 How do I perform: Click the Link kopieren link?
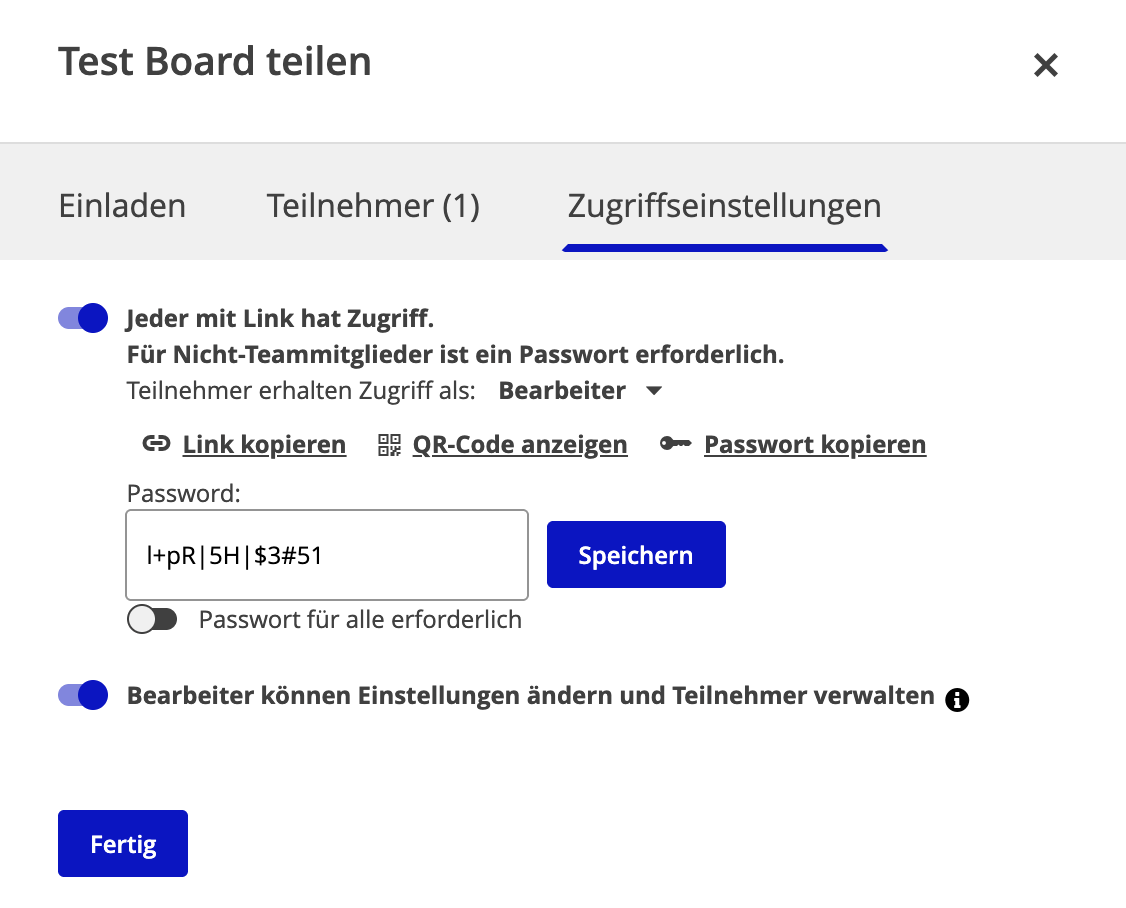[263, 444]
